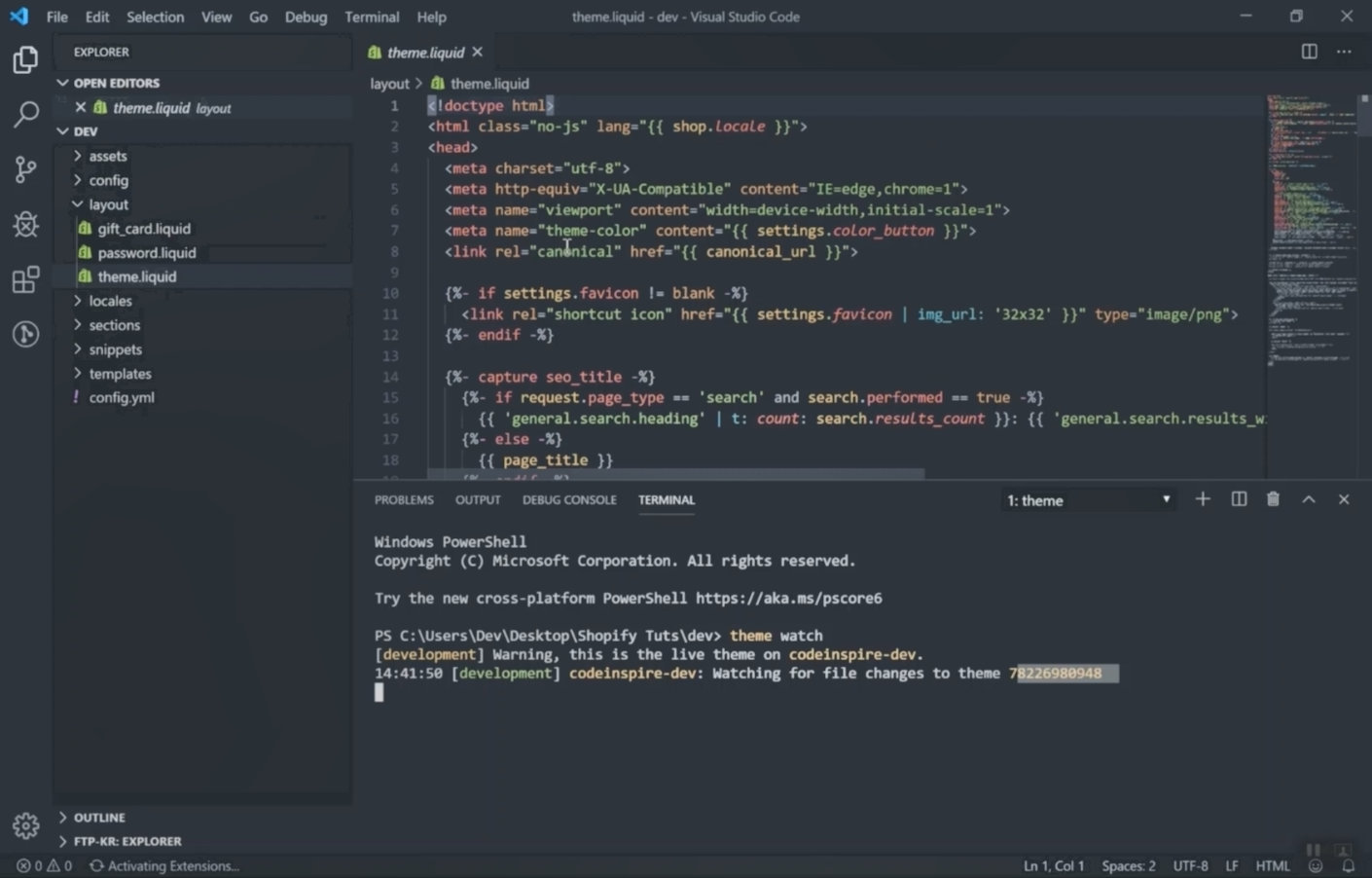1372x878 pixels.
Task: Close the terminal panel
Action: (x=1344, y=499)
